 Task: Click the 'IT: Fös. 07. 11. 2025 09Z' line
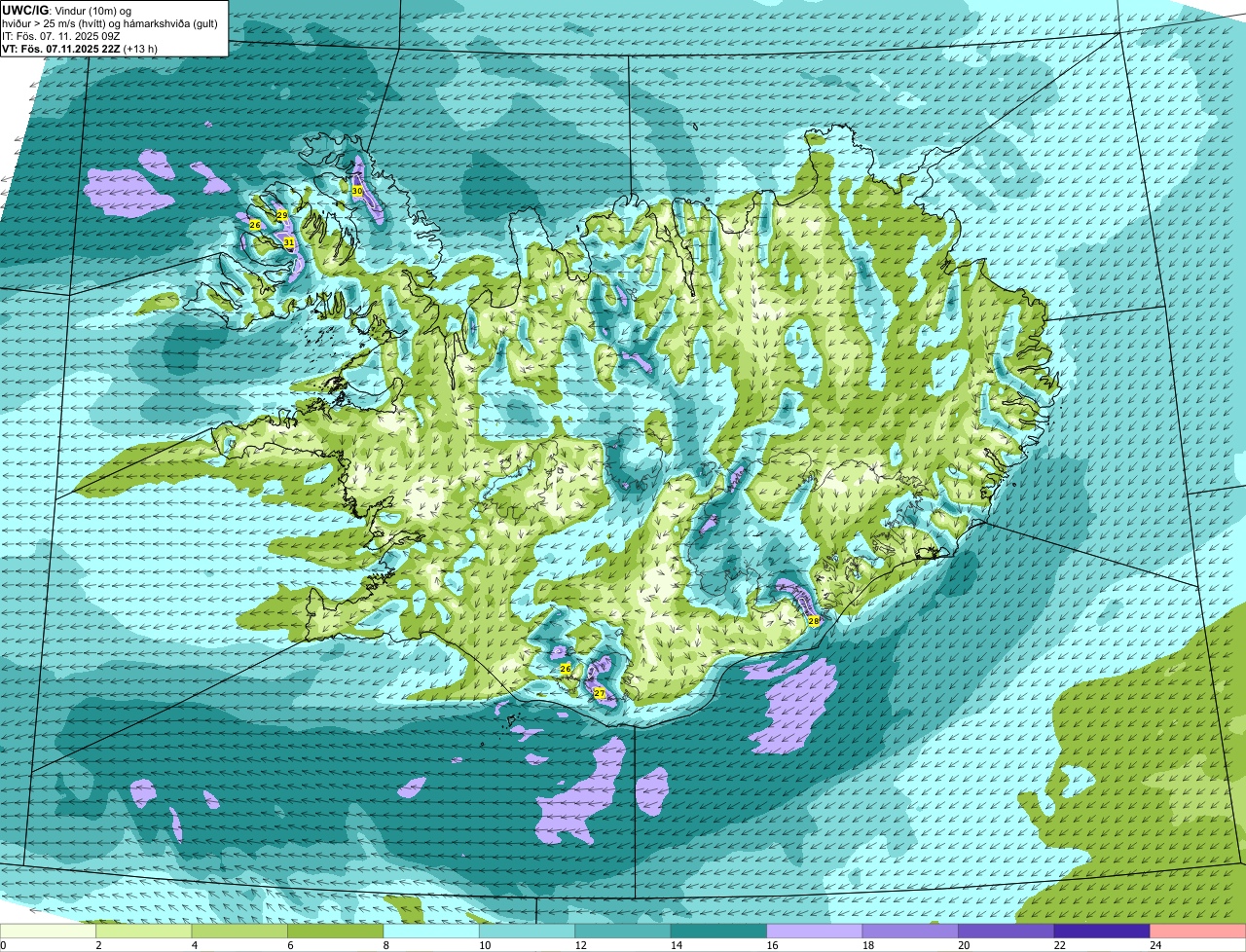pos(61,36)
